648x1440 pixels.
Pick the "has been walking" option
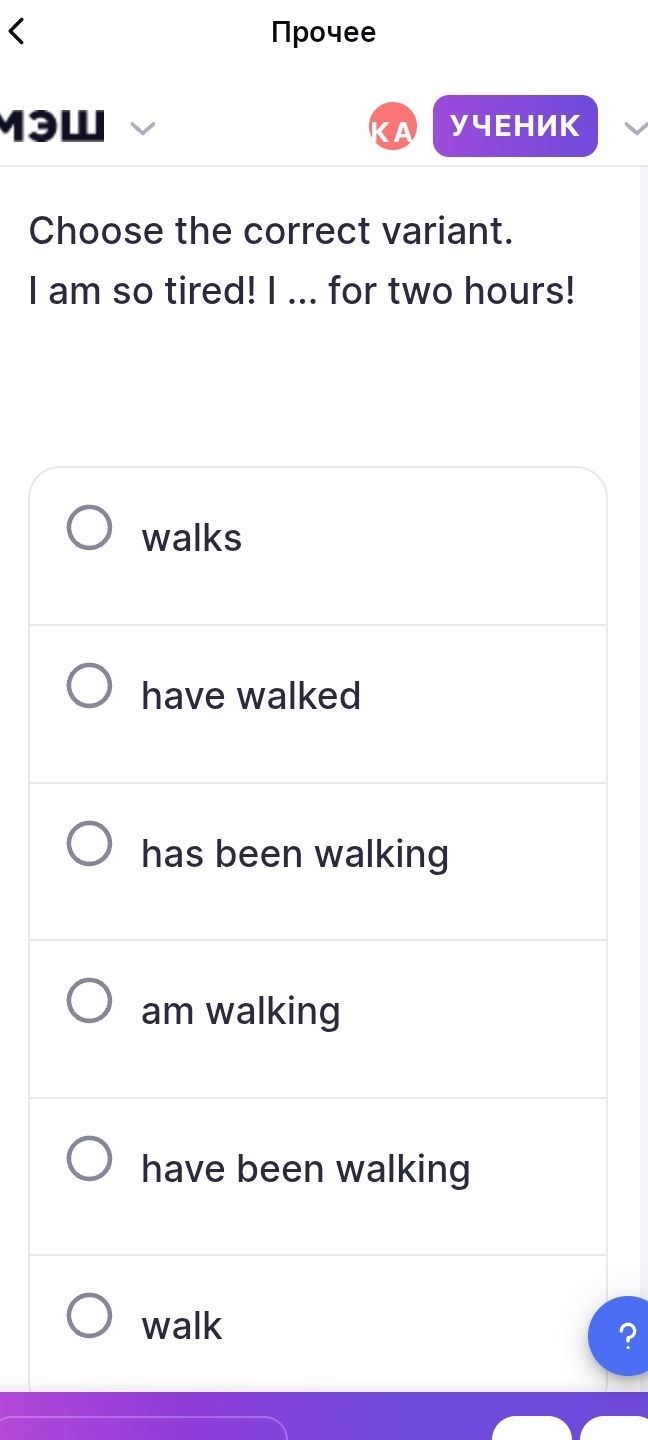pyautogui.click(x=318, y=861)
